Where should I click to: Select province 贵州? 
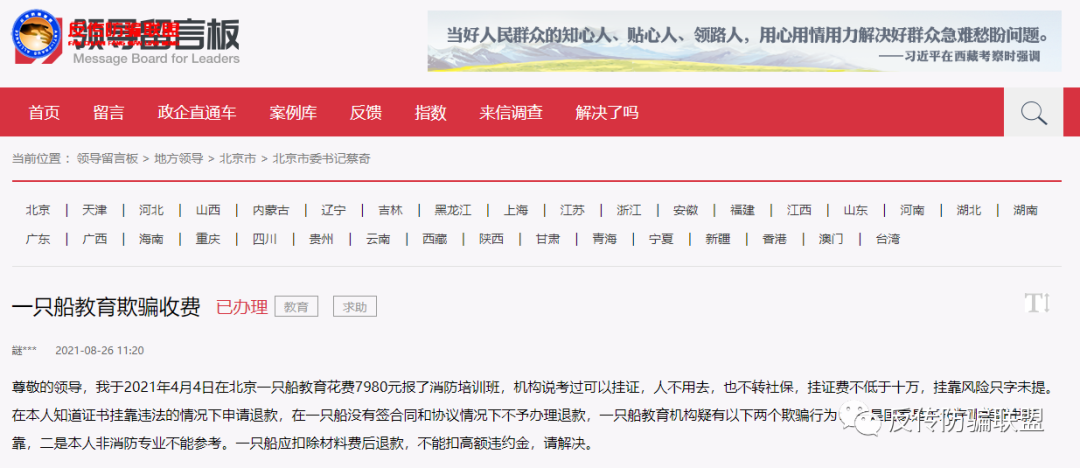coord(321,239)
